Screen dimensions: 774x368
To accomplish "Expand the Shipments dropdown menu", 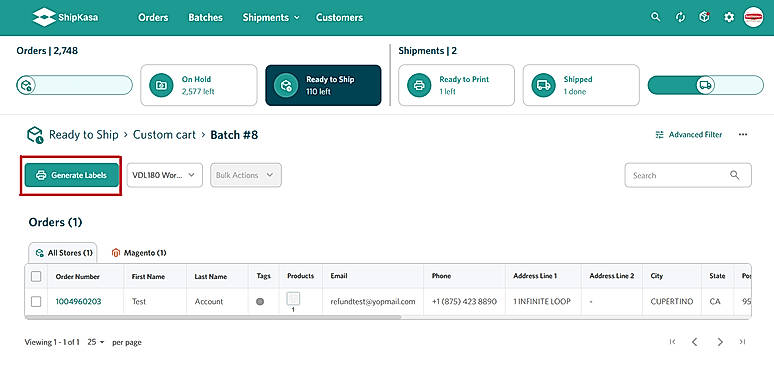I will pyautogui.click(x=271, y=17).
